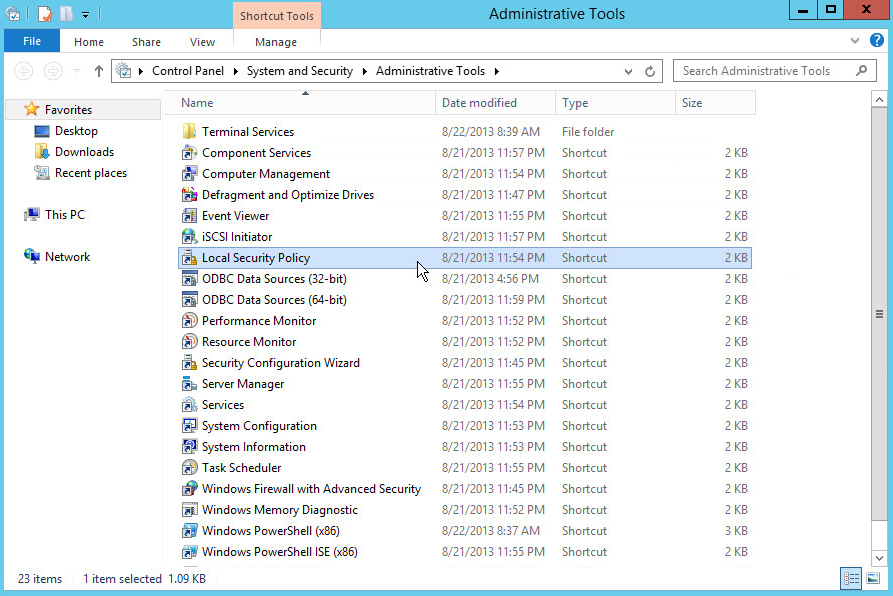This screenshot has width=893, height=596.
Task: Open the address bar history dropdown
Action: 628,71
